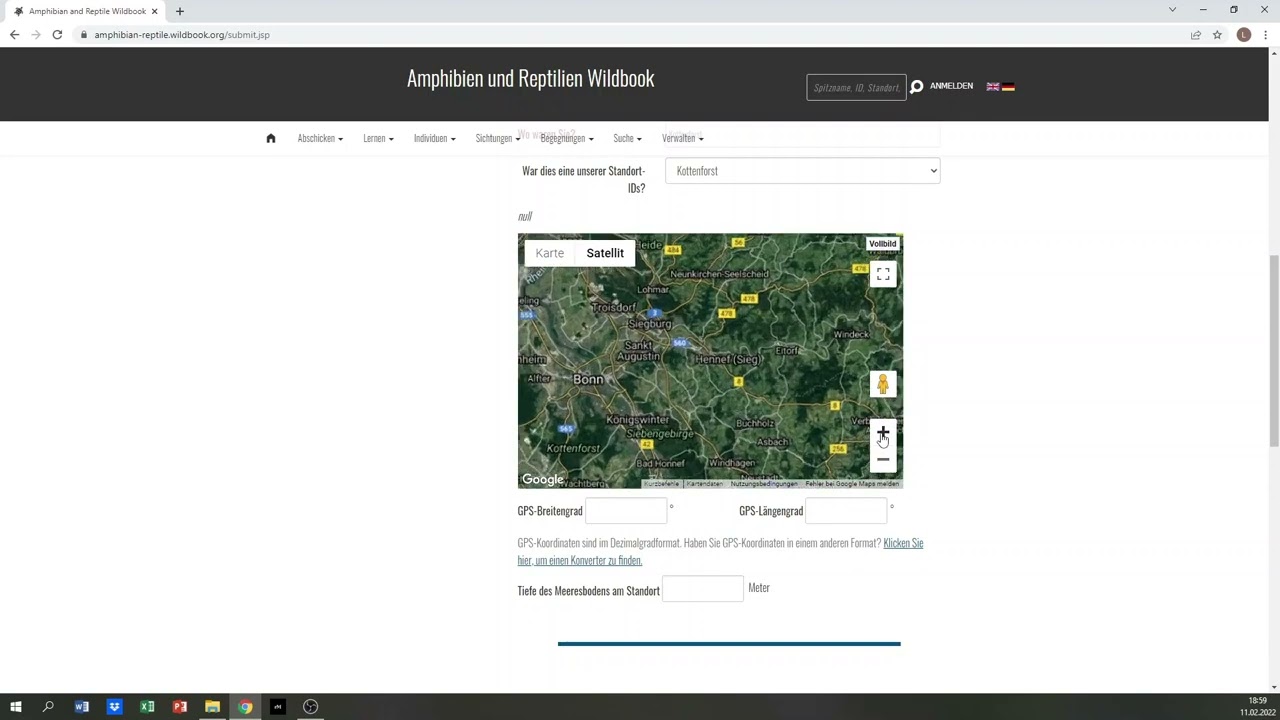This screenshot has height=720, width=1280.
Task: Select the Street View pegman icon
Action: pos(883,384)
